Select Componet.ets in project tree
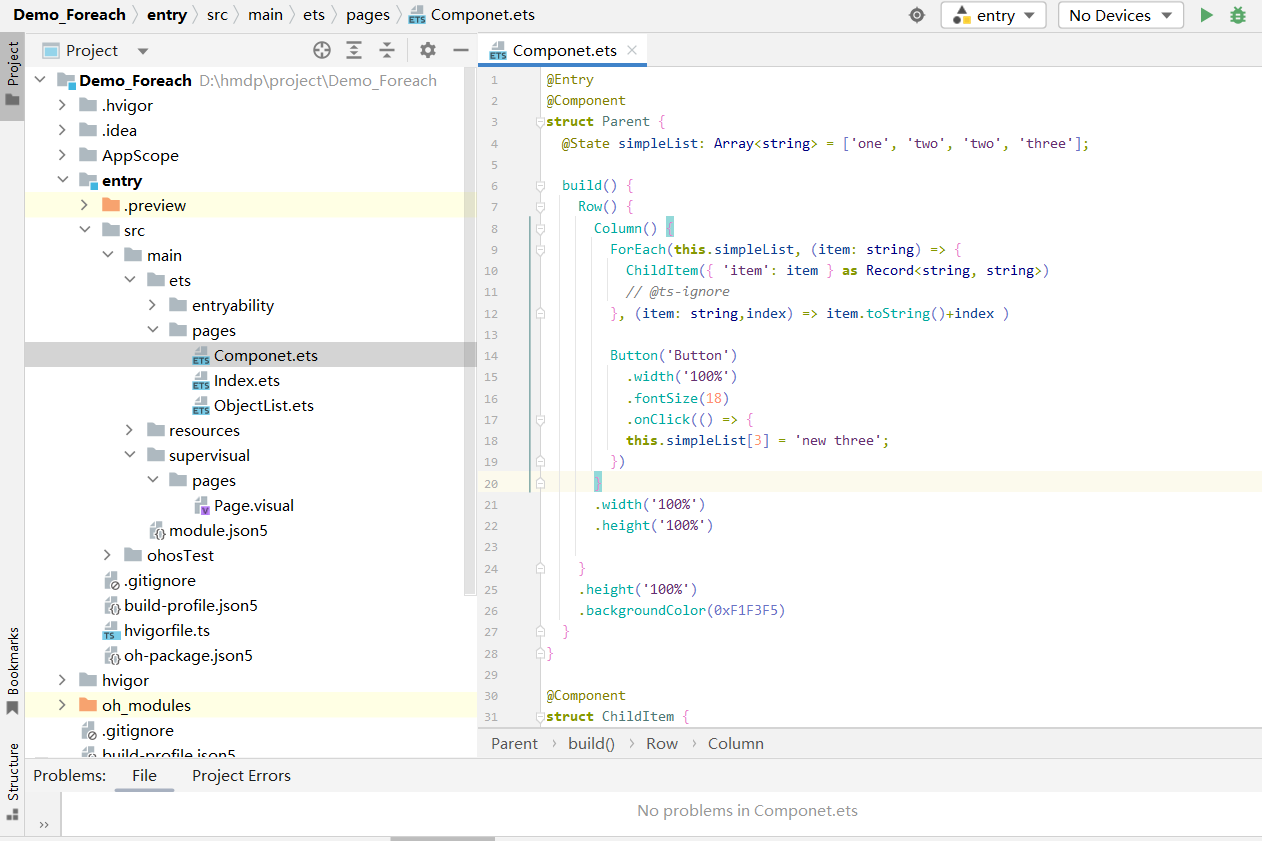 point(266,355)
